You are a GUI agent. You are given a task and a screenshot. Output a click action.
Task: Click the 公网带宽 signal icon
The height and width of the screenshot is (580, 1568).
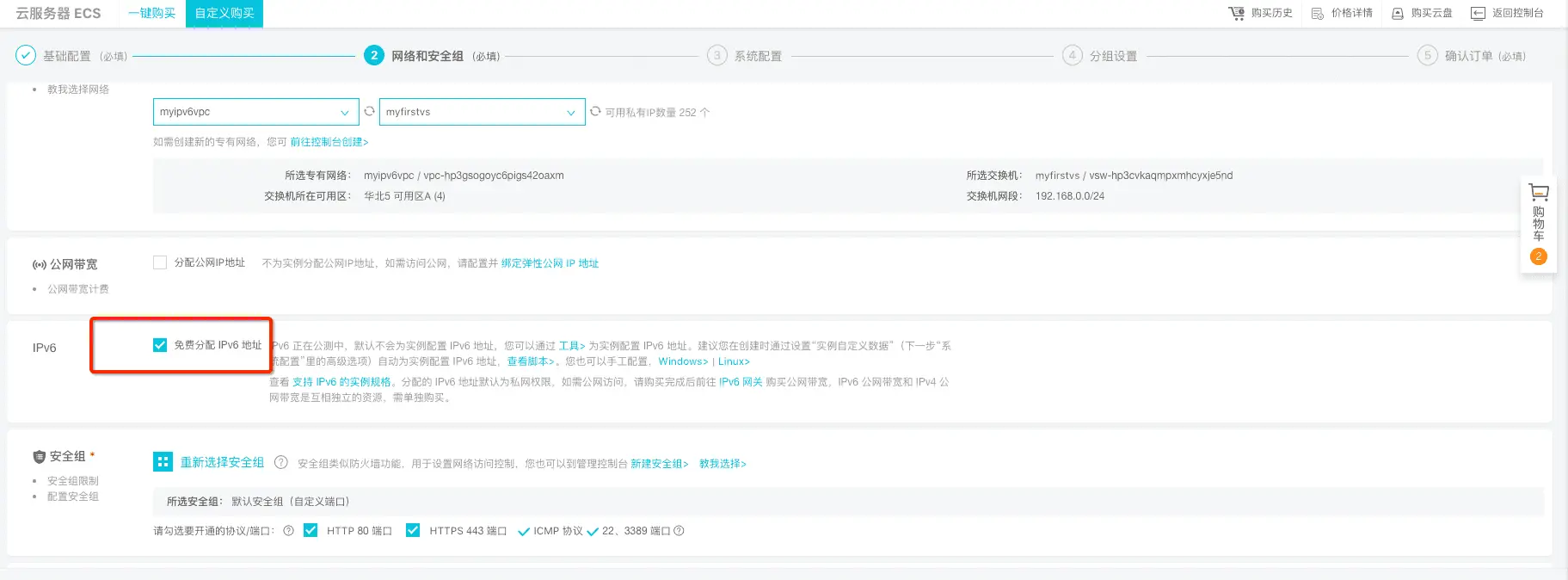[x=40, y=264]
